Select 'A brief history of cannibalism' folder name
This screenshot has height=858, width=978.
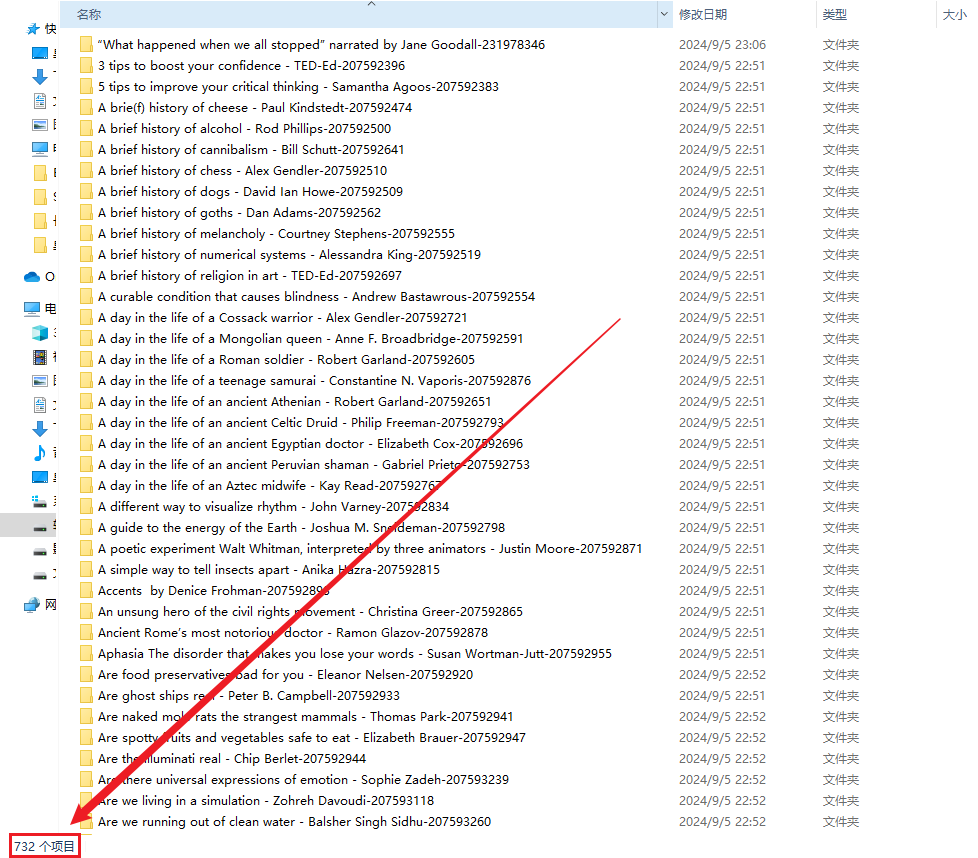pyautogui.click(x=251, y=150)
